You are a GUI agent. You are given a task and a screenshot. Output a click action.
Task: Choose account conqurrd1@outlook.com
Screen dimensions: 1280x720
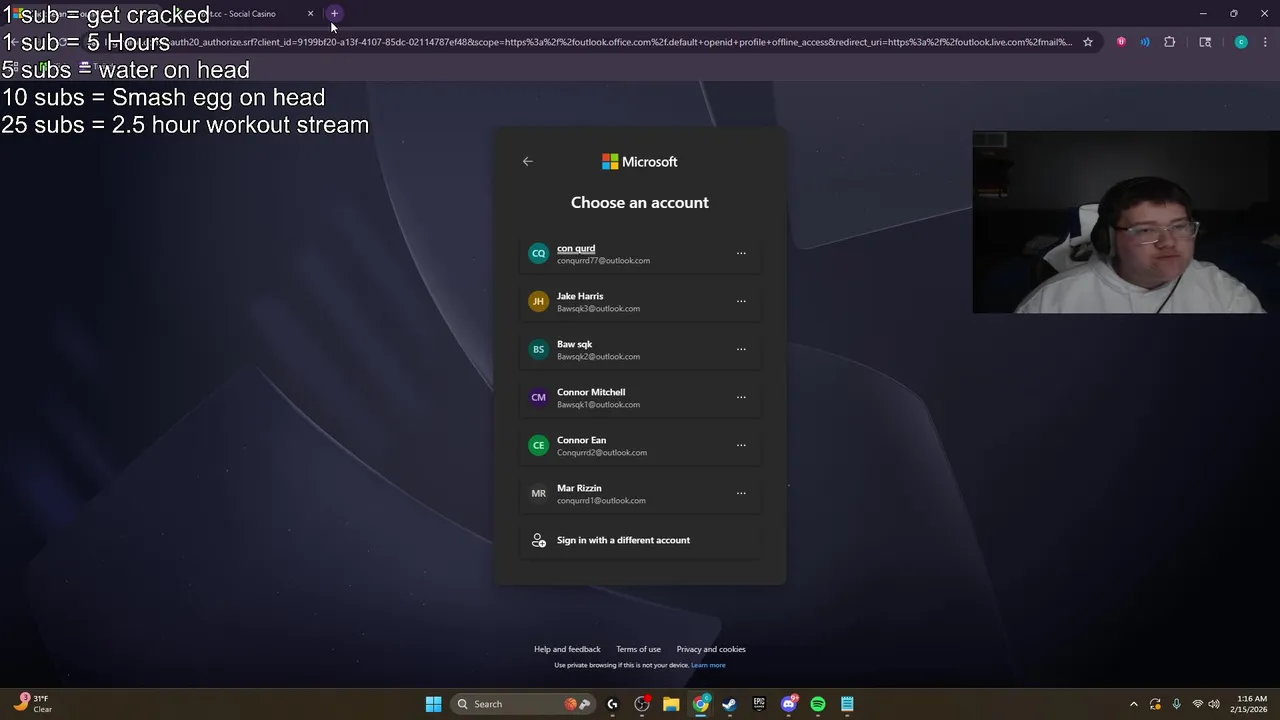(601, 500)
